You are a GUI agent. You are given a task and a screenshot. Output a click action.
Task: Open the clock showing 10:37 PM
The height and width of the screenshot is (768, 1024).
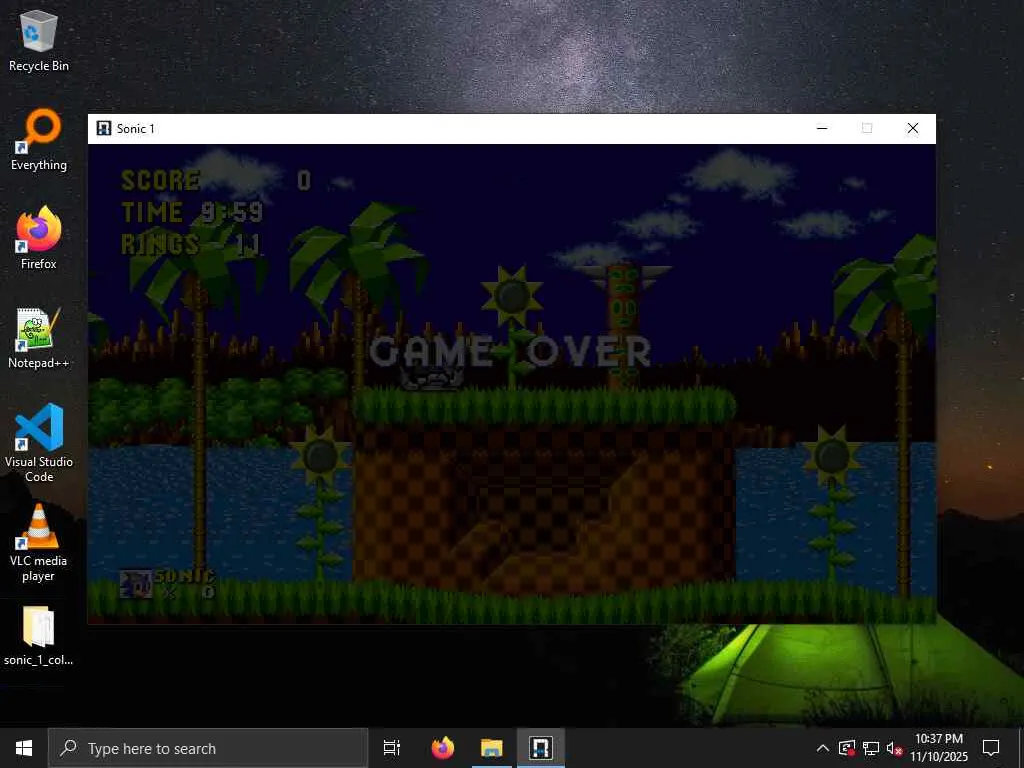939,748
